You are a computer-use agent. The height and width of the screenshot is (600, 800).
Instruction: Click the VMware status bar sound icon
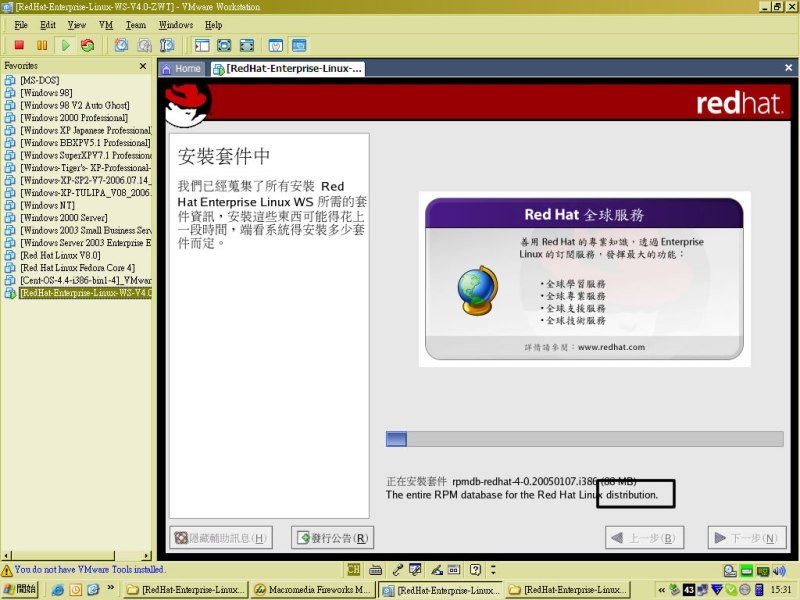(779, 570)
